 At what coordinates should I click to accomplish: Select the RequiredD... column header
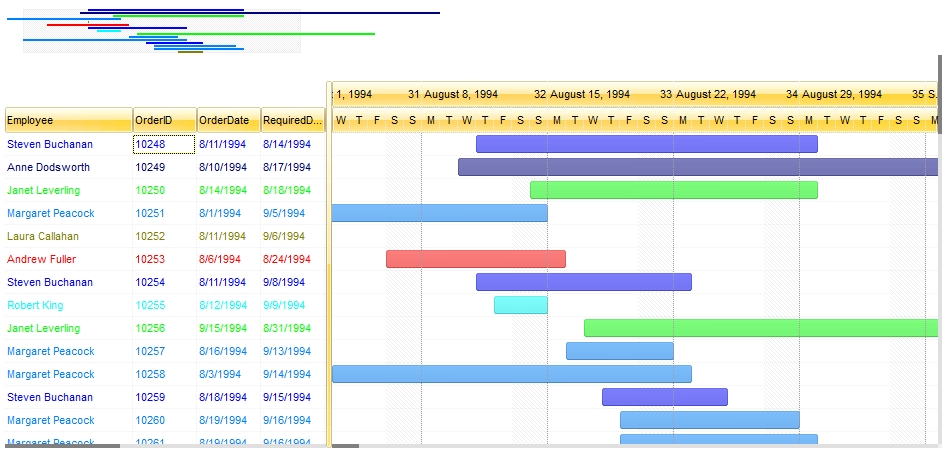point(293,121)
